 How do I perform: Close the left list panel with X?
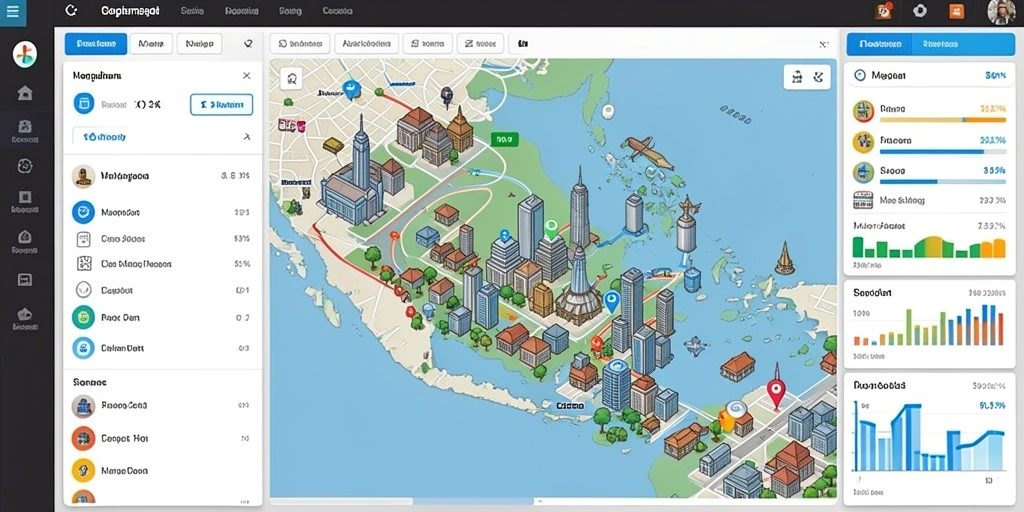coord(246,76)
